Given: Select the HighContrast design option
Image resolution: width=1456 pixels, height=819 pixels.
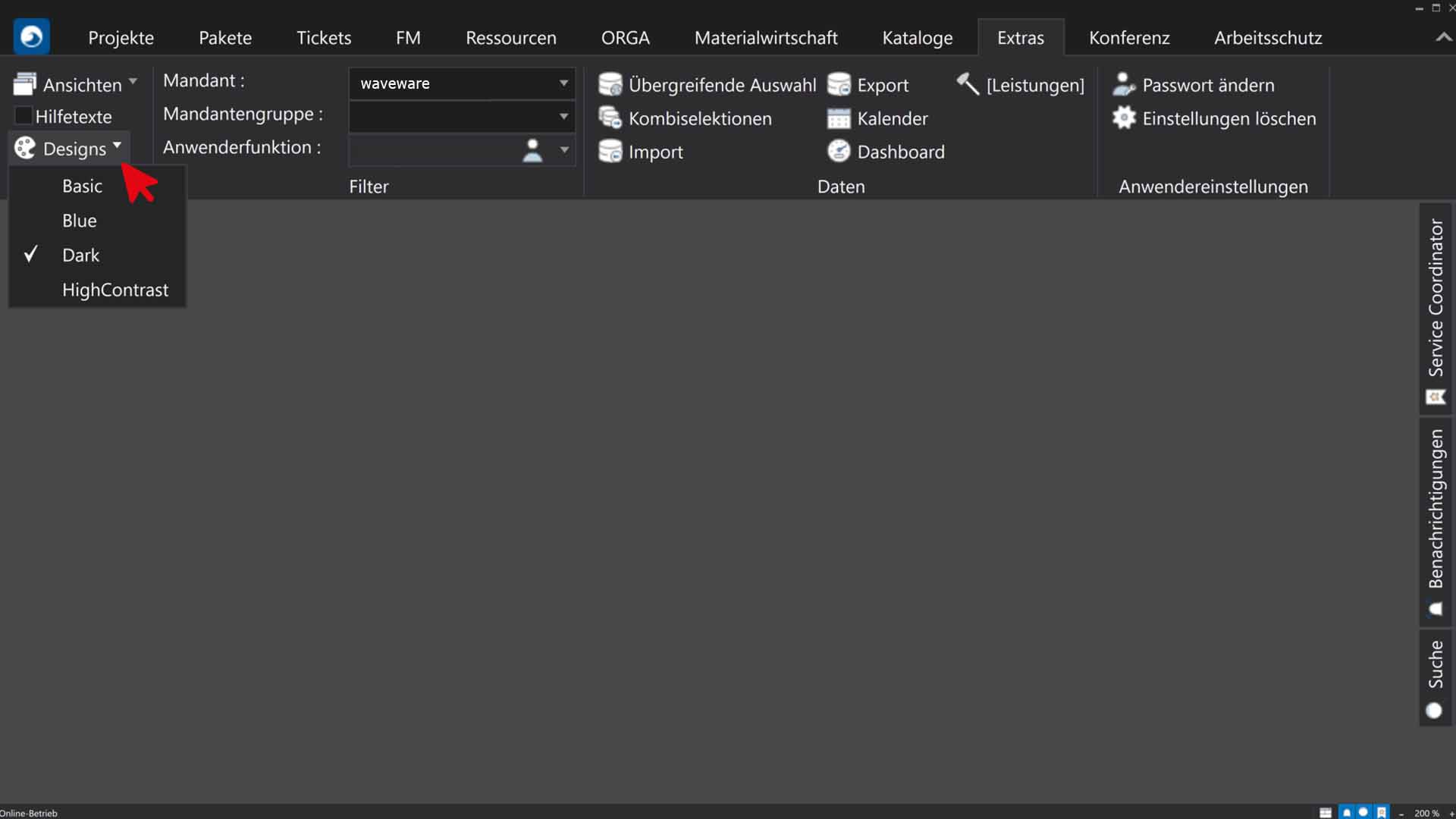Looking at the screenshot, I should [115, 290].
